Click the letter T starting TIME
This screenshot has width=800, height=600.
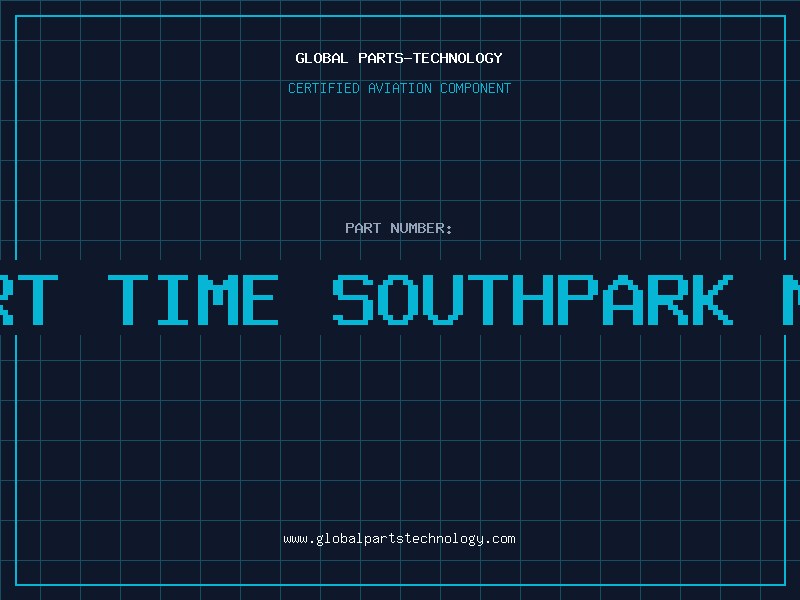point(128,300)
